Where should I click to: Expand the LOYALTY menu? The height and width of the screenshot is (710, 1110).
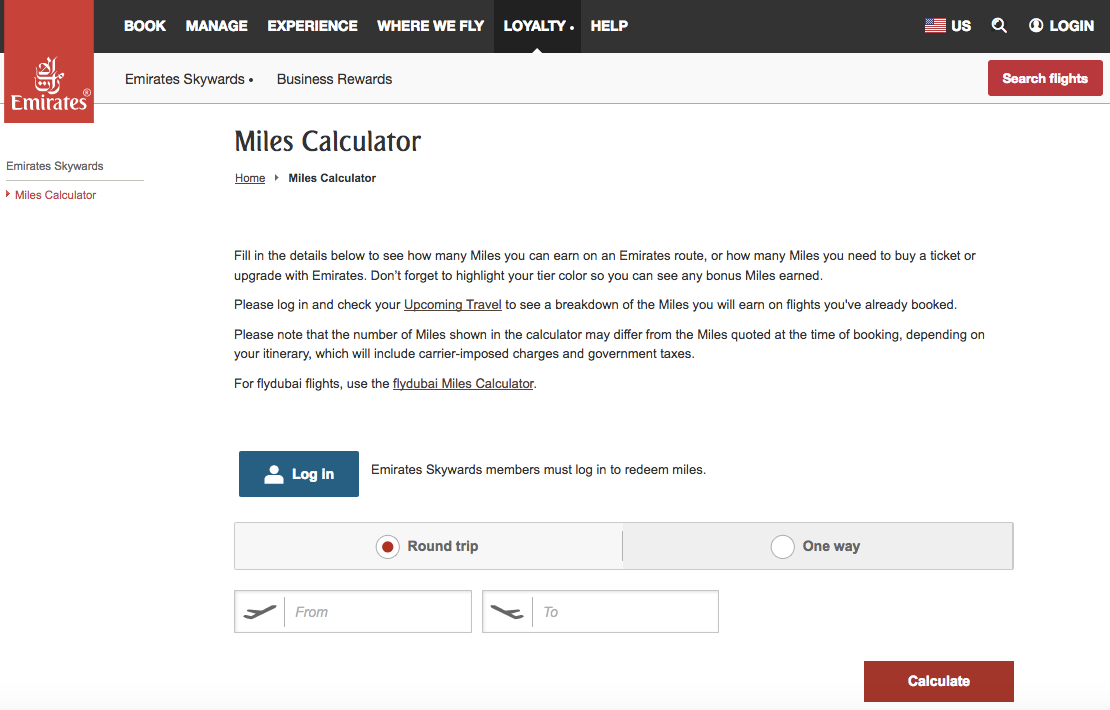coord(538,26)
